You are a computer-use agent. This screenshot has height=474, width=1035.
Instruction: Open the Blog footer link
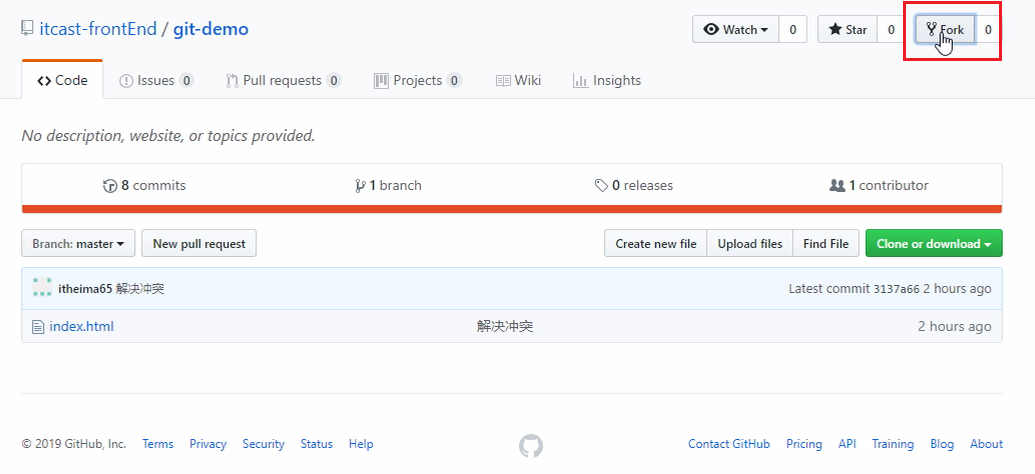pos(942,444)
